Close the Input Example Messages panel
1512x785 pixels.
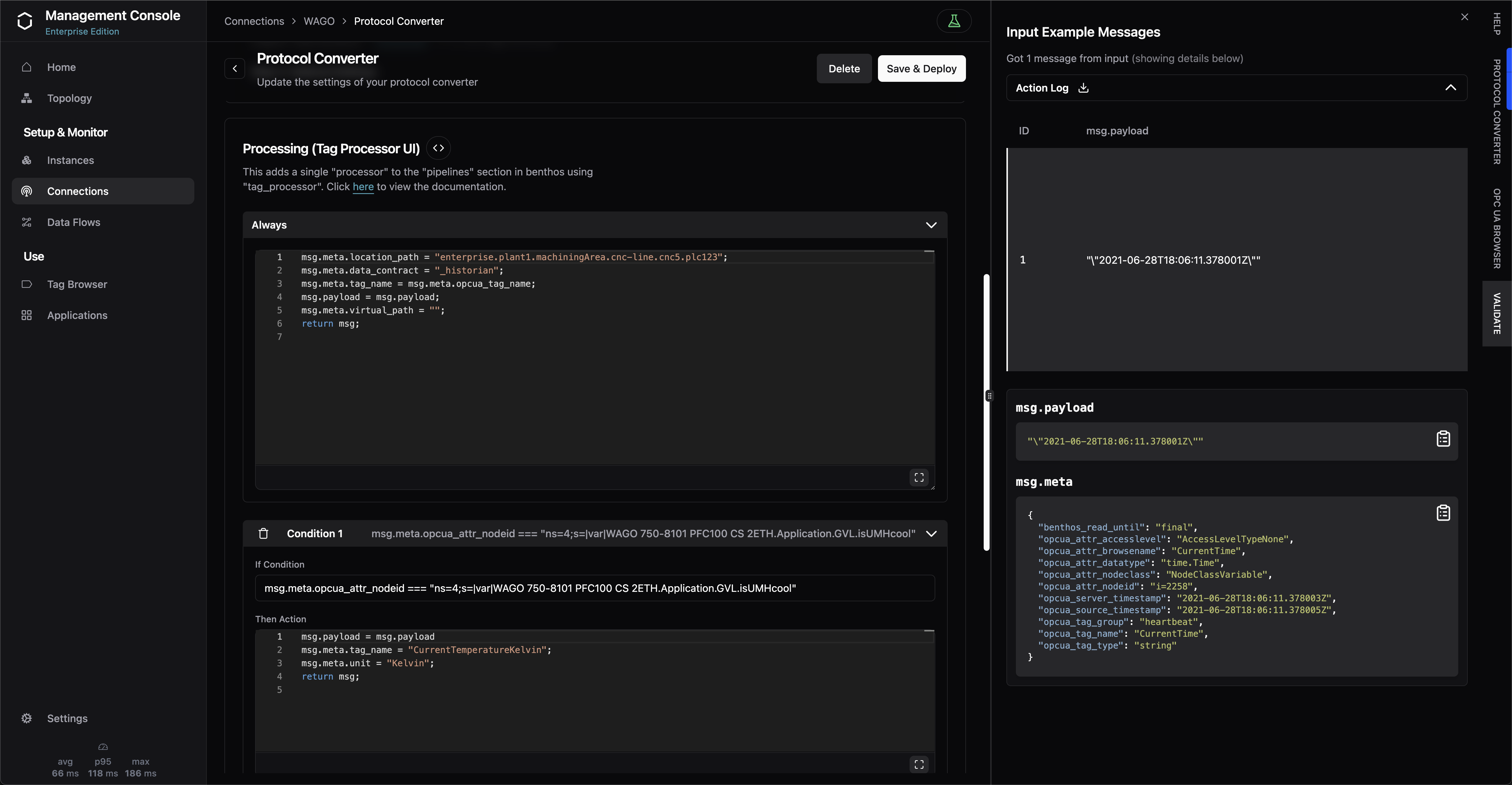coord(1464,17)
